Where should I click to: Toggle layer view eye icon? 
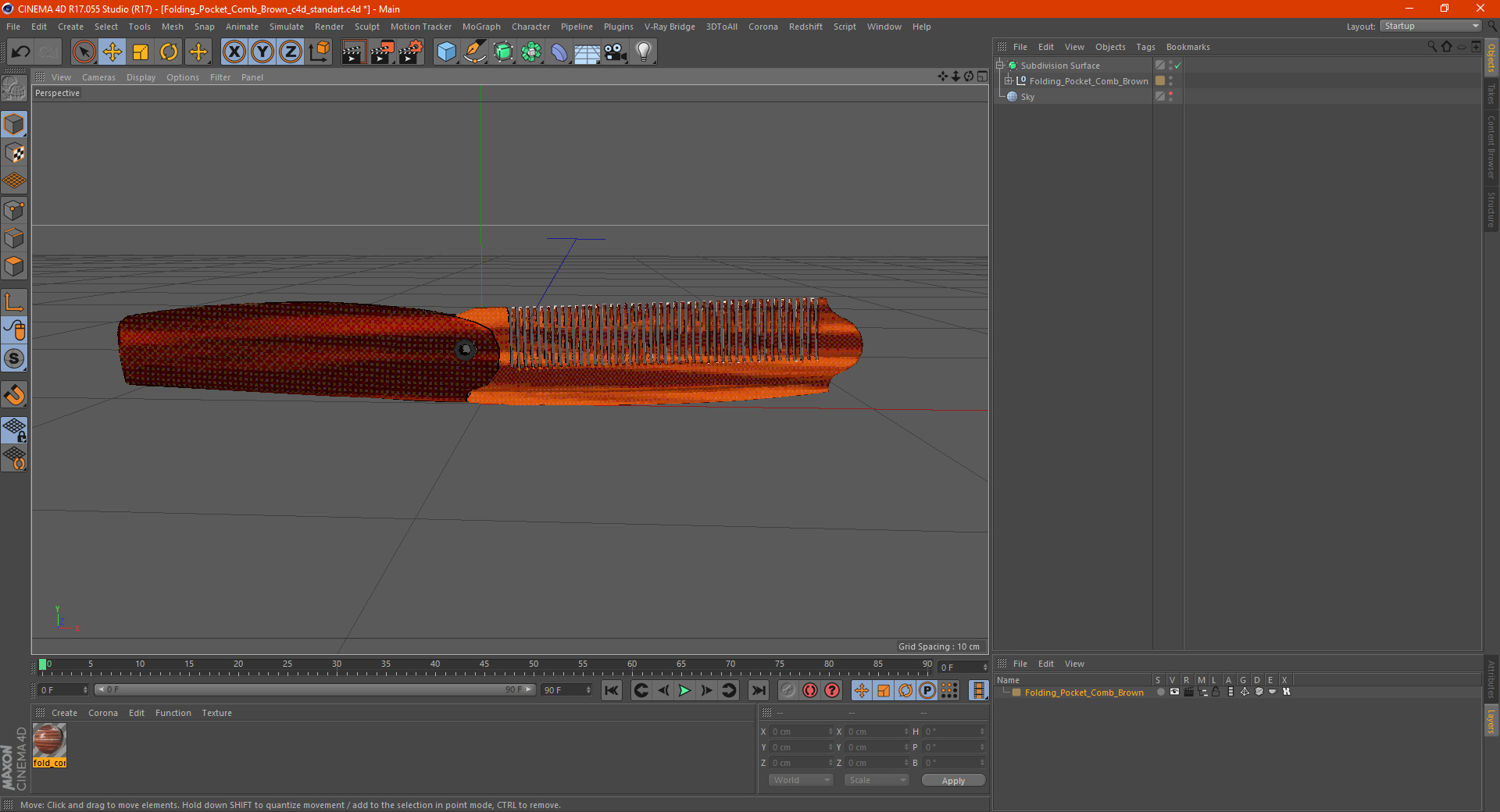click(1174, 692)
